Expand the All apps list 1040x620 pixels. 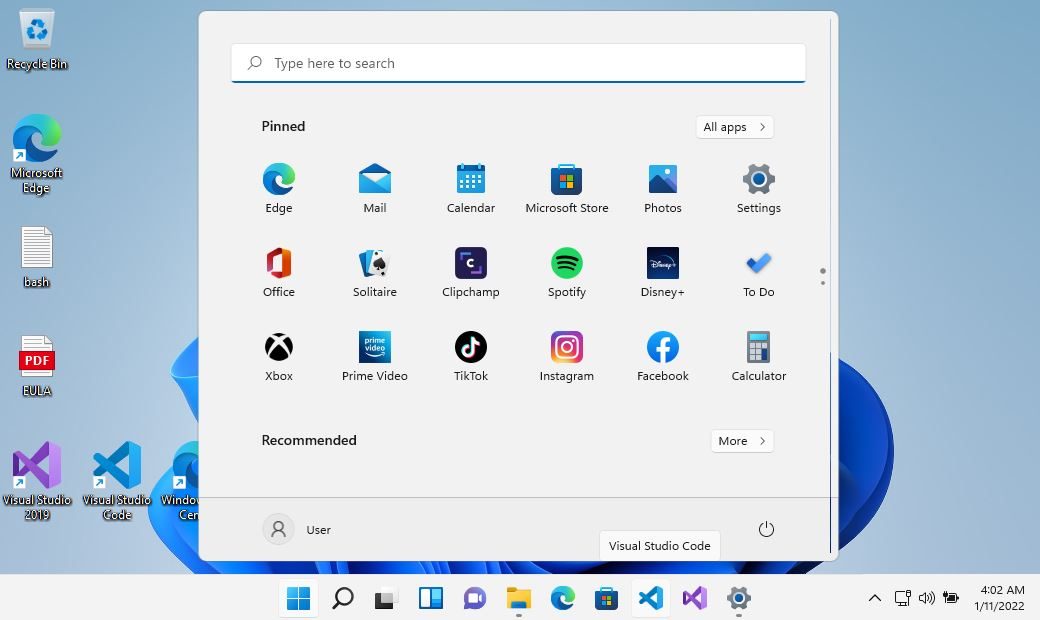tap(735, 127)
